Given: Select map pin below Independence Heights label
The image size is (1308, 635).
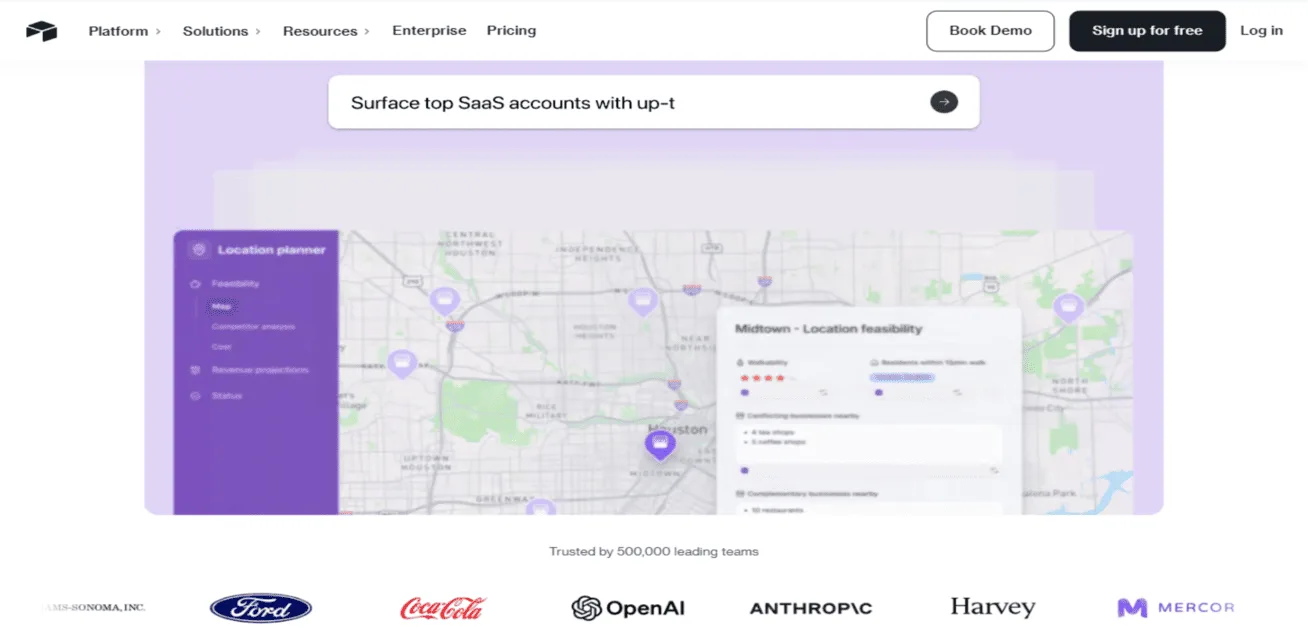Looking at the screenshot, I should pyautogui.click(x=642, y=299).
